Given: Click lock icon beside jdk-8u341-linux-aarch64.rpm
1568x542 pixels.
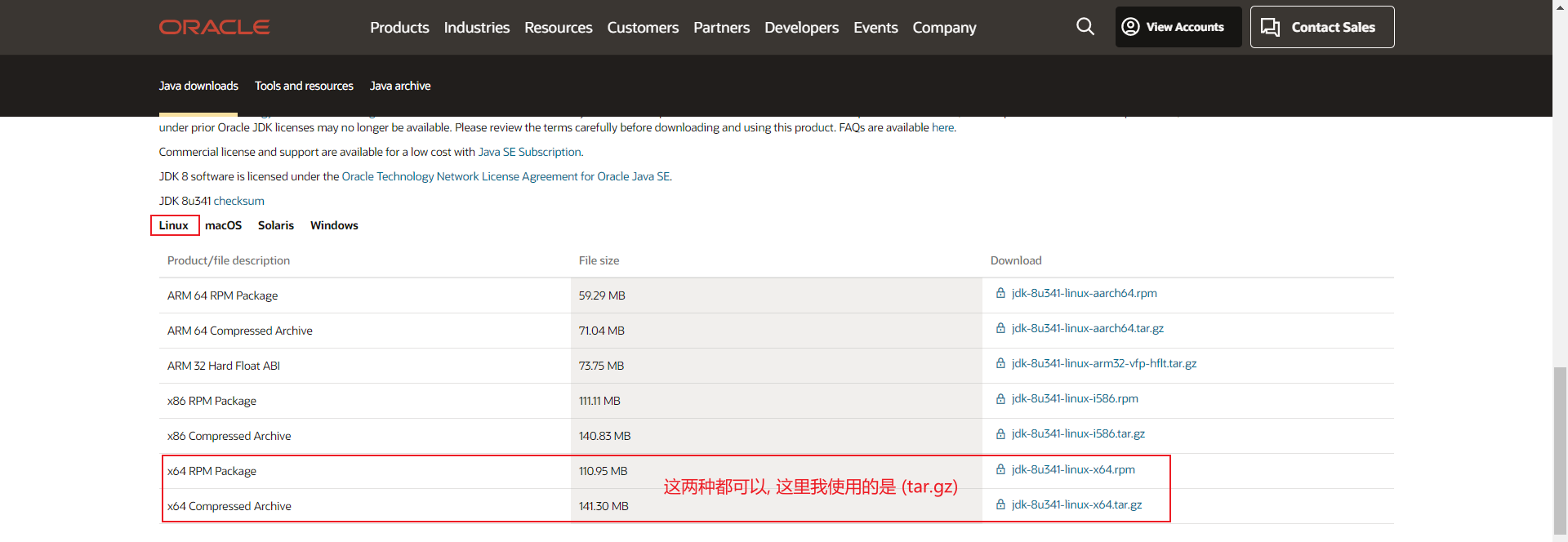Looking at the screenshot, I should [x=1000, y=293].
